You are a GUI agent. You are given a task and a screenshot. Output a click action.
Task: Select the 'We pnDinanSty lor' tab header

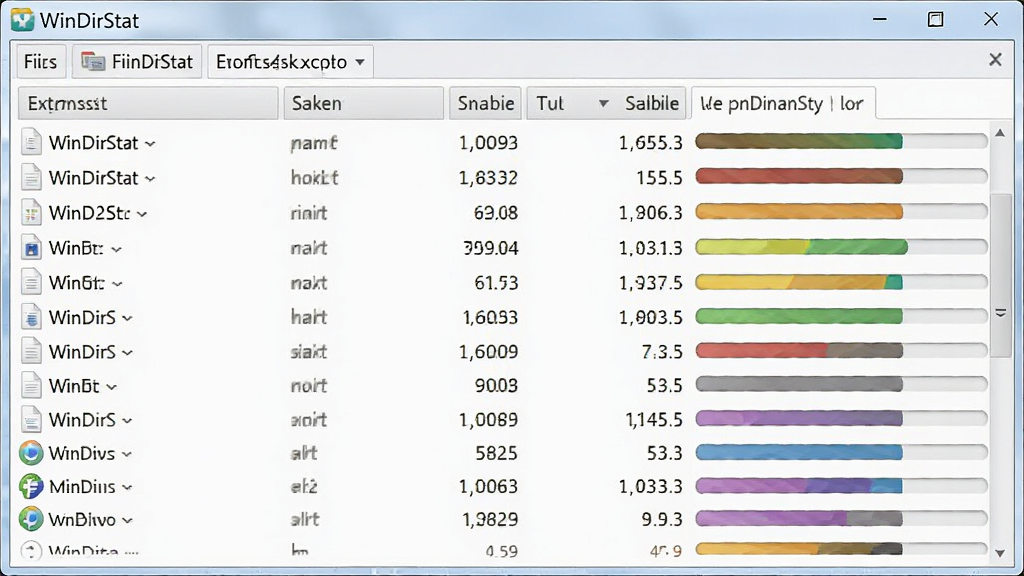[x=782, y=103]
